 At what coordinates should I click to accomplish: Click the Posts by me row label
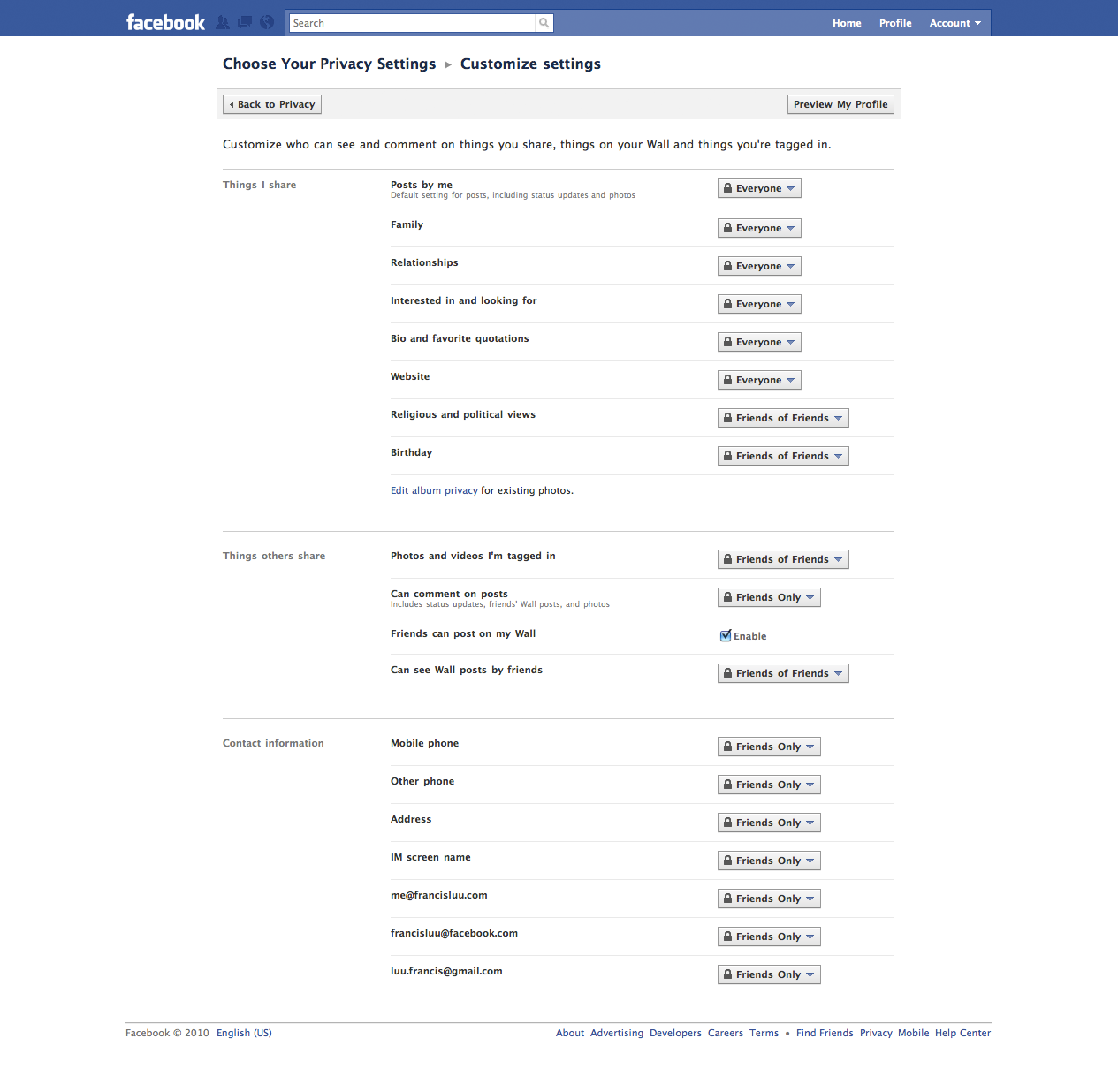coord(422,185)
